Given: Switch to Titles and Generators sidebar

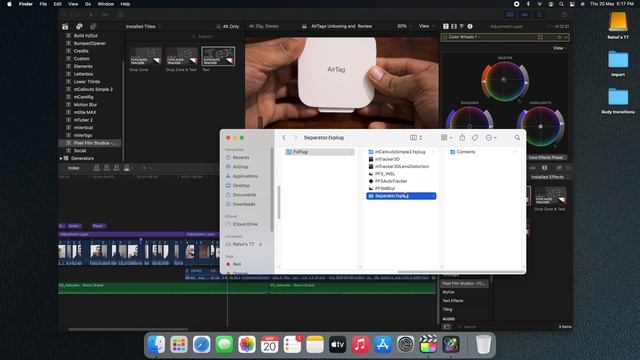Looking at the screenshot, I should point(93,27).
